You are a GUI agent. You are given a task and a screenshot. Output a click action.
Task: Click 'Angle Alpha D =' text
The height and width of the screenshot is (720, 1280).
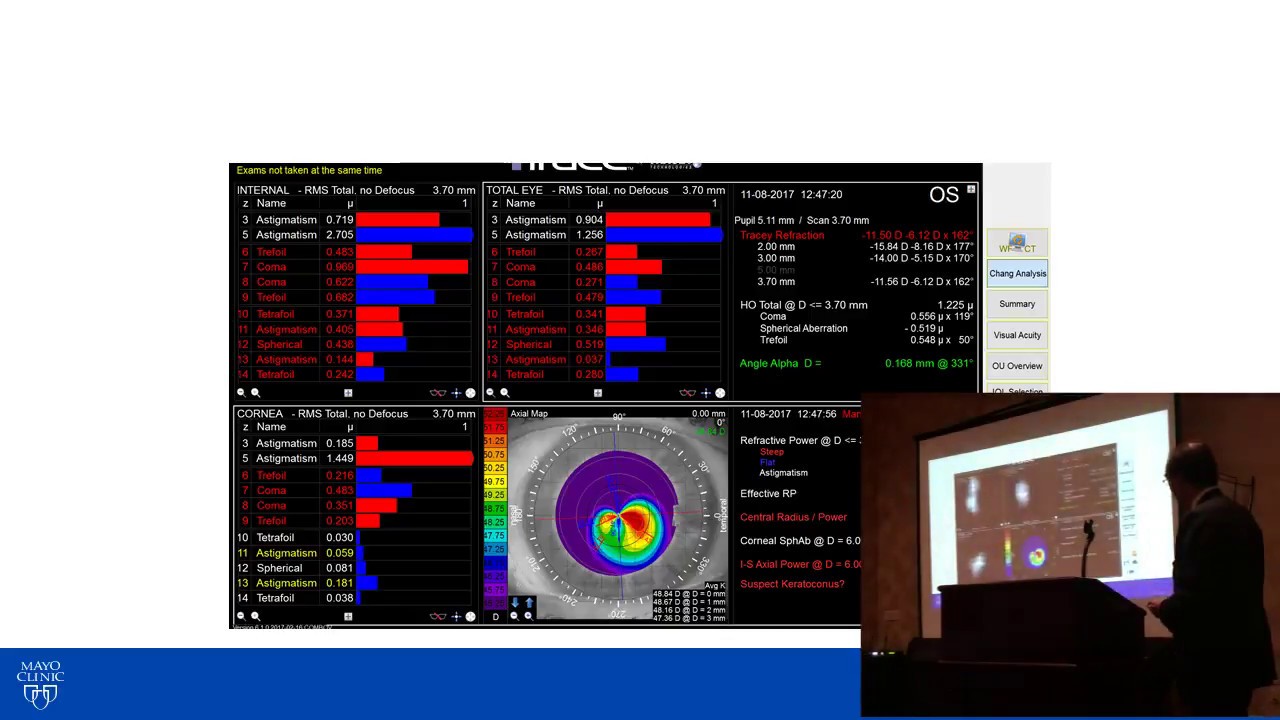(780, 363)
